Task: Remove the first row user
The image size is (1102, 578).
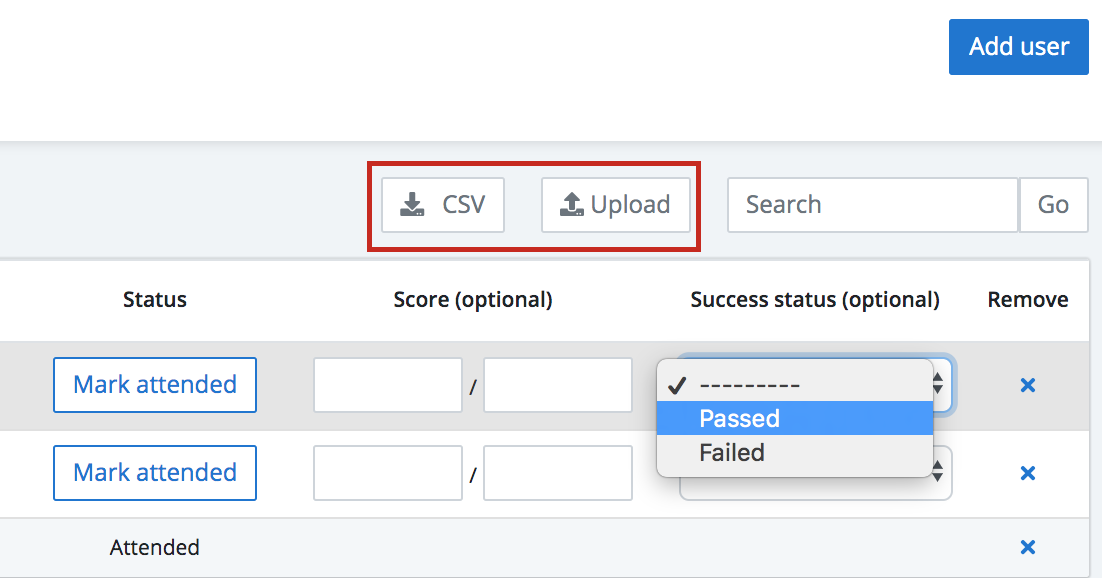Action: coord(1027,385)
